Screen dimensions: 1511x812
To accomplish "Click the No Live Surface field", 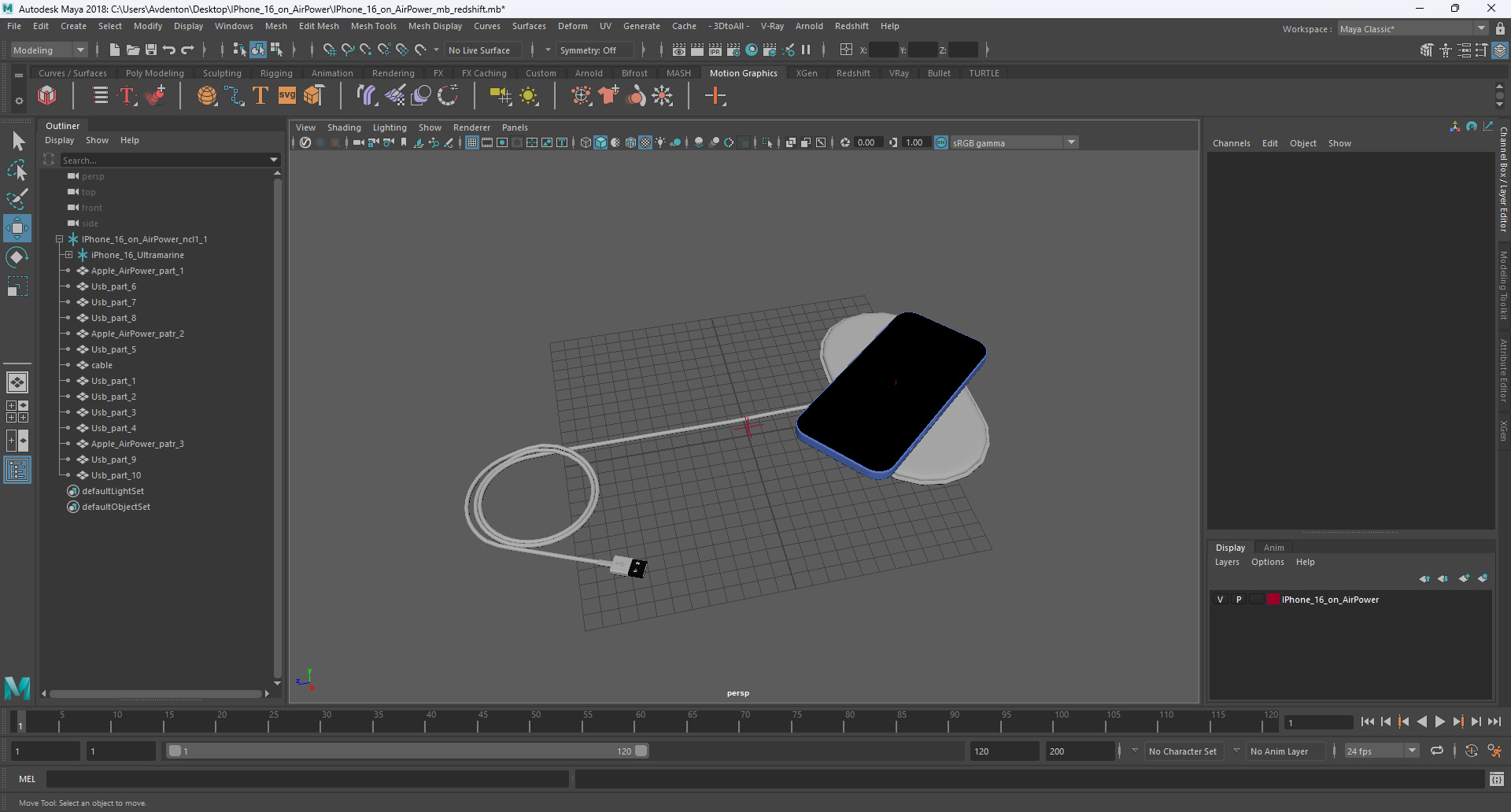I will tap(482, 50).
